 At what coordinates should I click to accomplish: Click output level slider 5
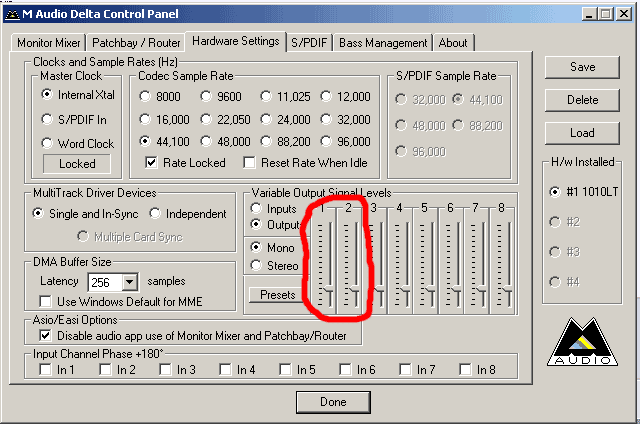pos(431,291)
